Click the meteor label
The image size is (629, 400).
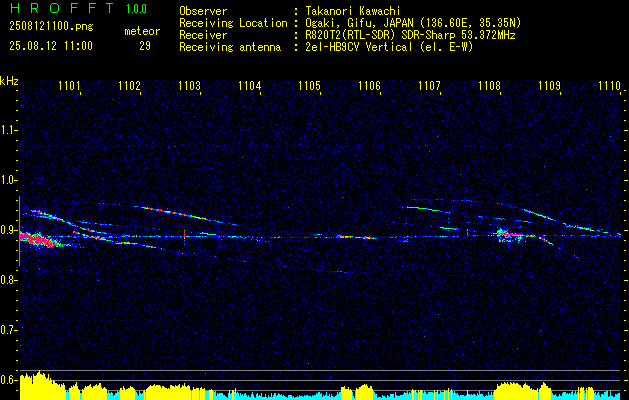pos(142,31)
